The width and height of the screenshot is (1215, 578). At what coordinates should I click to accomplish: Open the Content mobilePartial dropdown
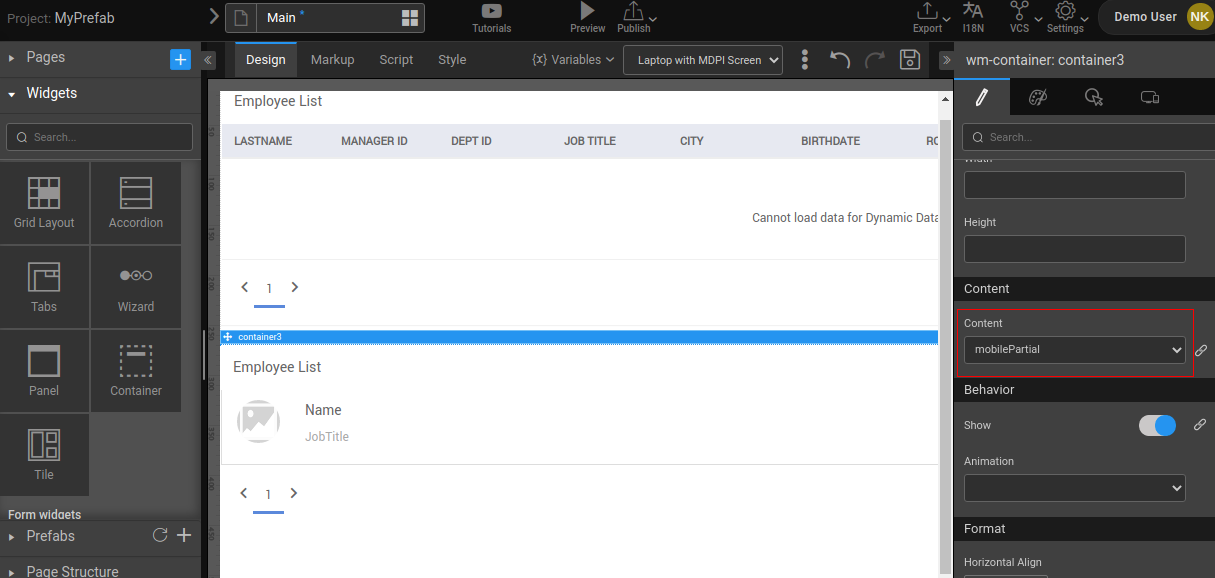pos(1074,350)
